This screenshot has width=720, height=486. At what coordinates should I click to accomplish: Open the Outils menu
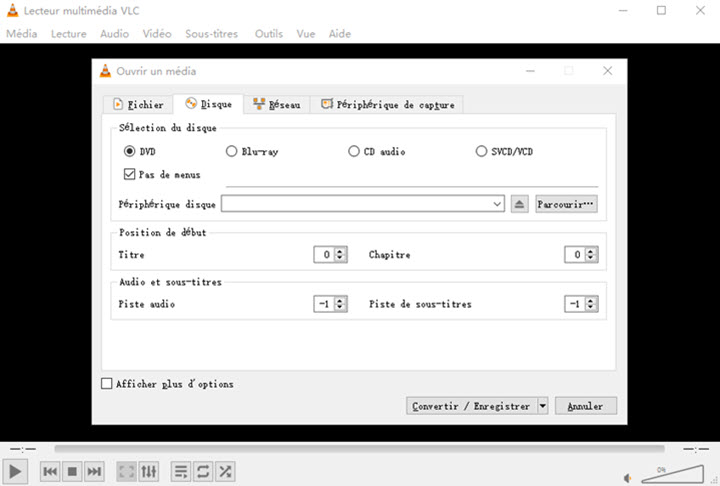[x=269, y=34]
